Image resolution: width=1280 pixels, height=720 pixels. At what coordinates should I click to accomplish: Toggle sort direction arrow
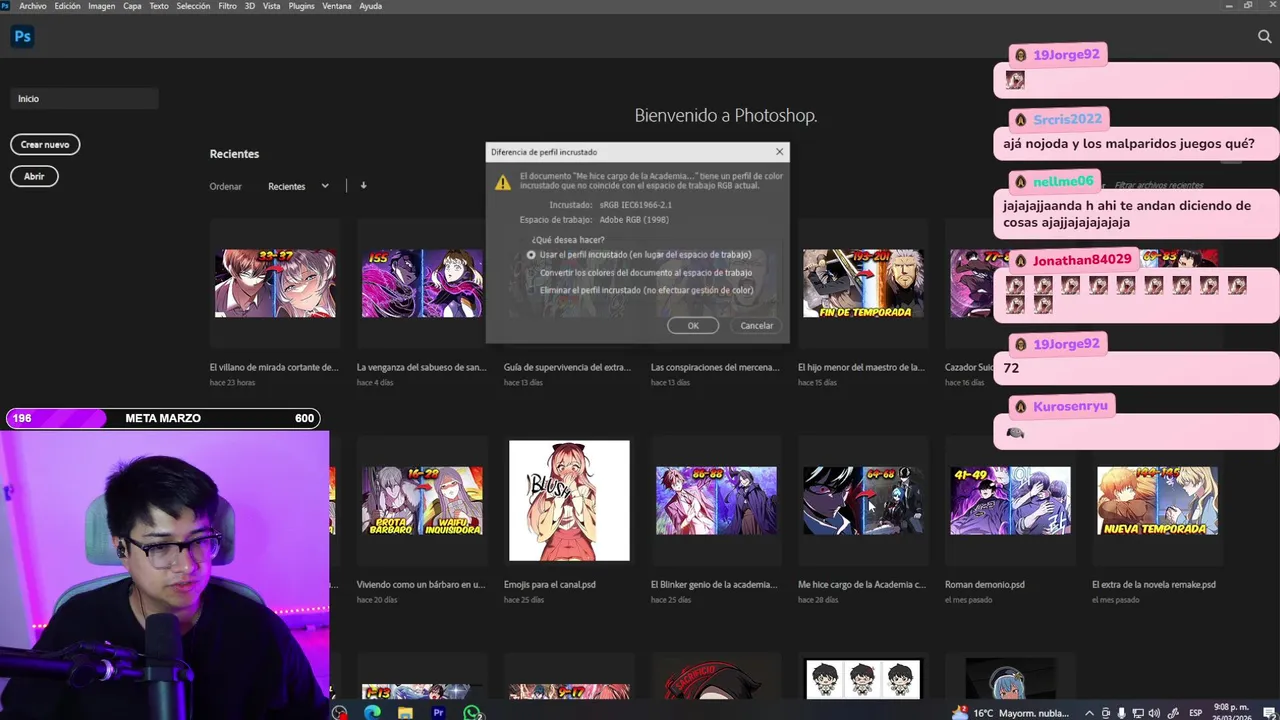click(x=363, y=185)
